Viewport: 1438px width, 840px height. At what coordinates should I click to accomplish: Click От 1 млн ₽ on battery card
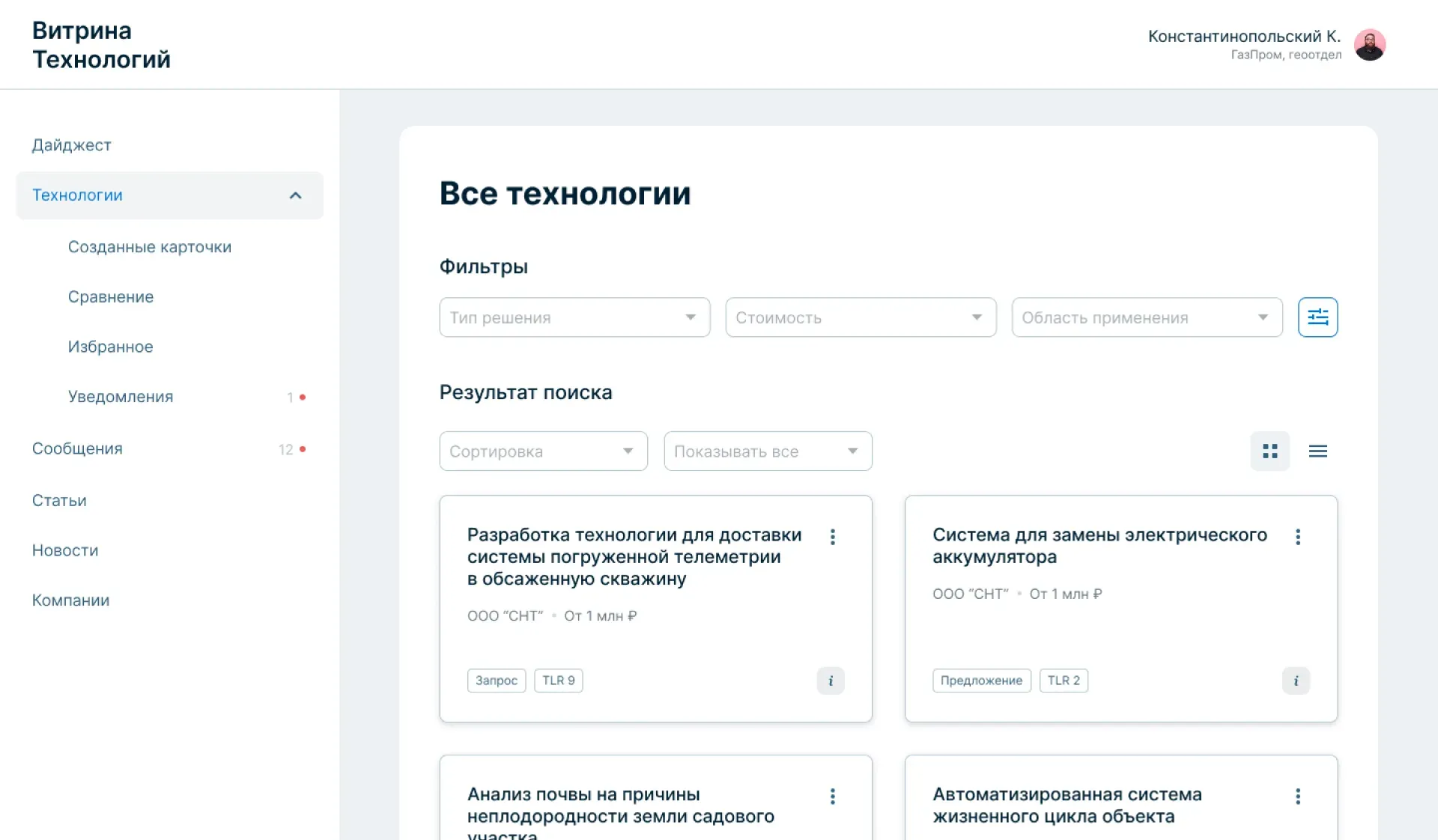(x=1066, y=594)
